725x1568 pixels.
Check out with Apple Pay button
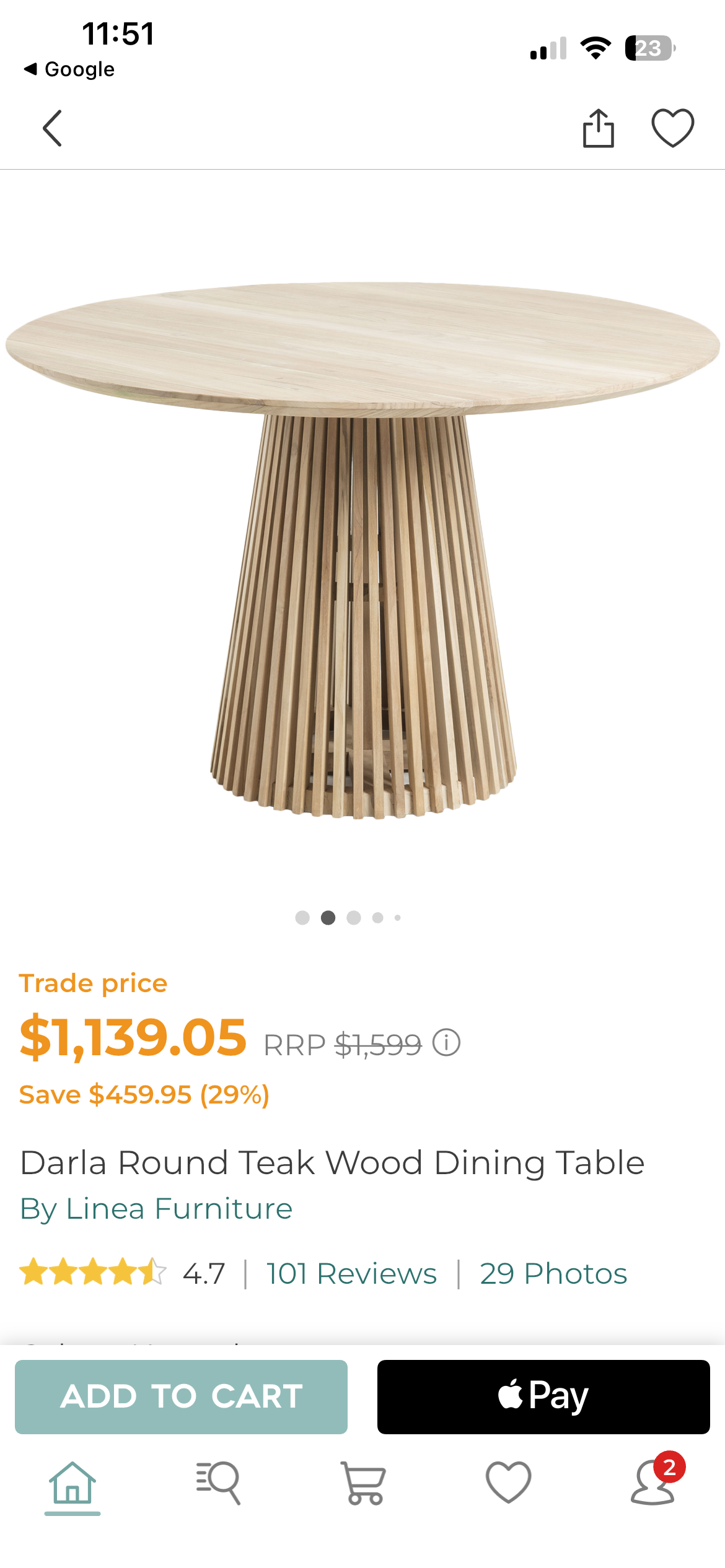click(x=543, y=1397)
